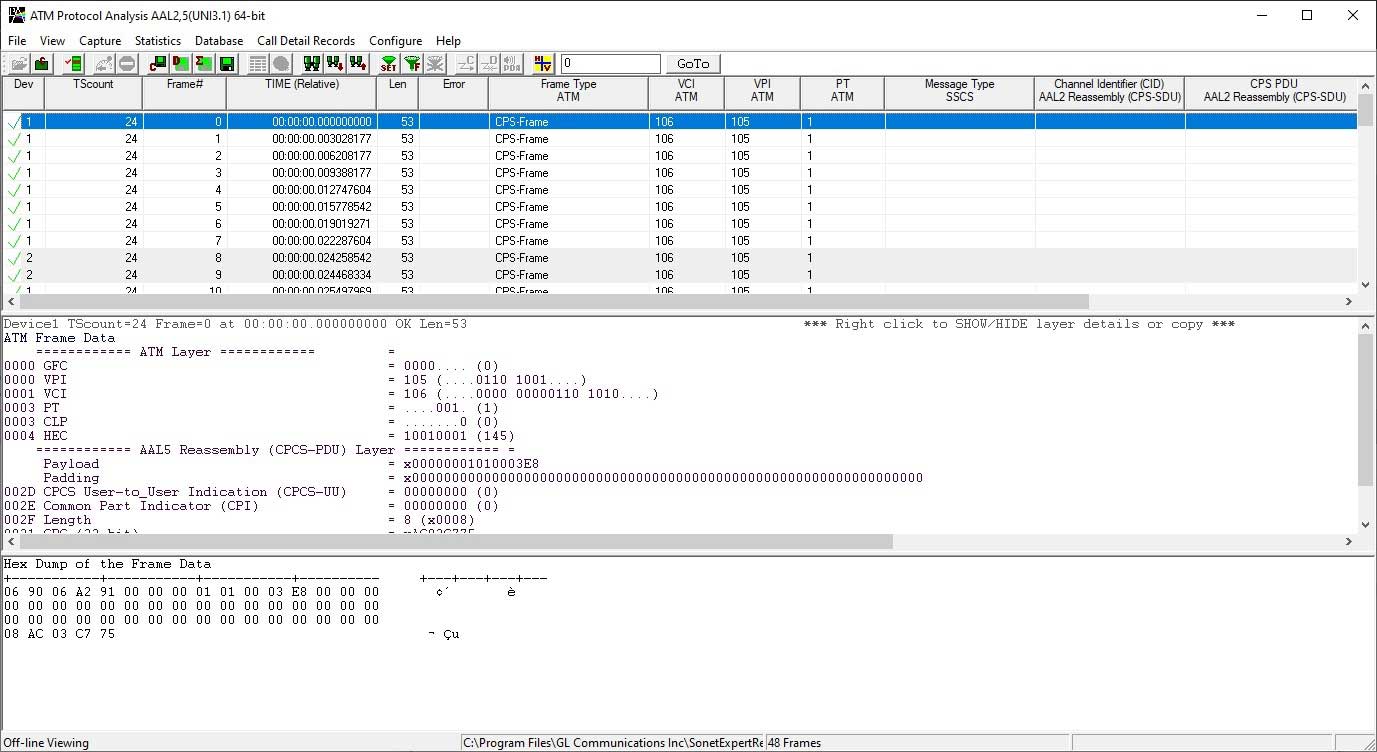Viewport: 1377px width, 752px height.
Task: Open the Capture menu
Action: (x=100, y=41)
